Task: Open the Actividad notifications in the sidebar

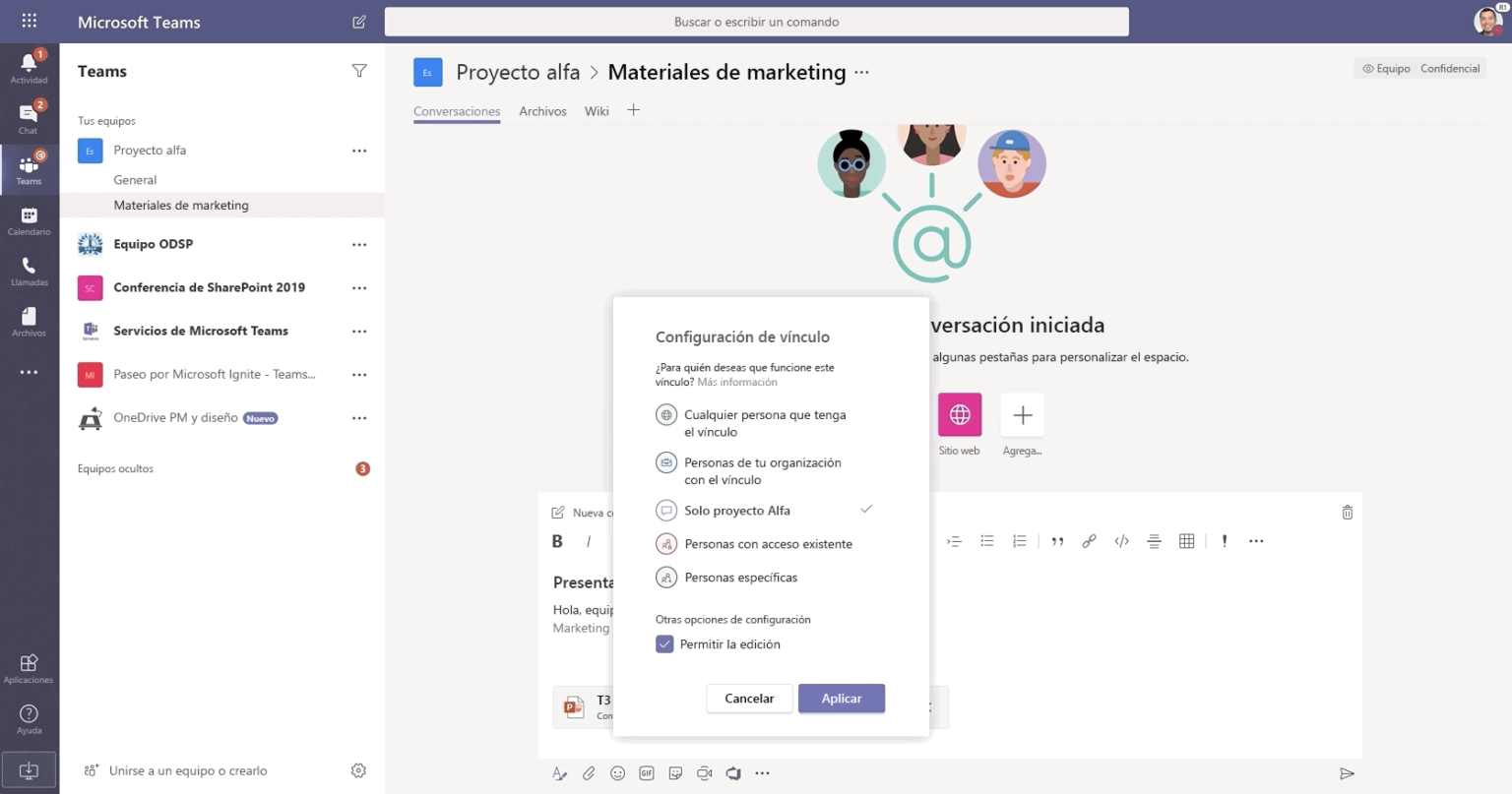Action: pos(29,68)
